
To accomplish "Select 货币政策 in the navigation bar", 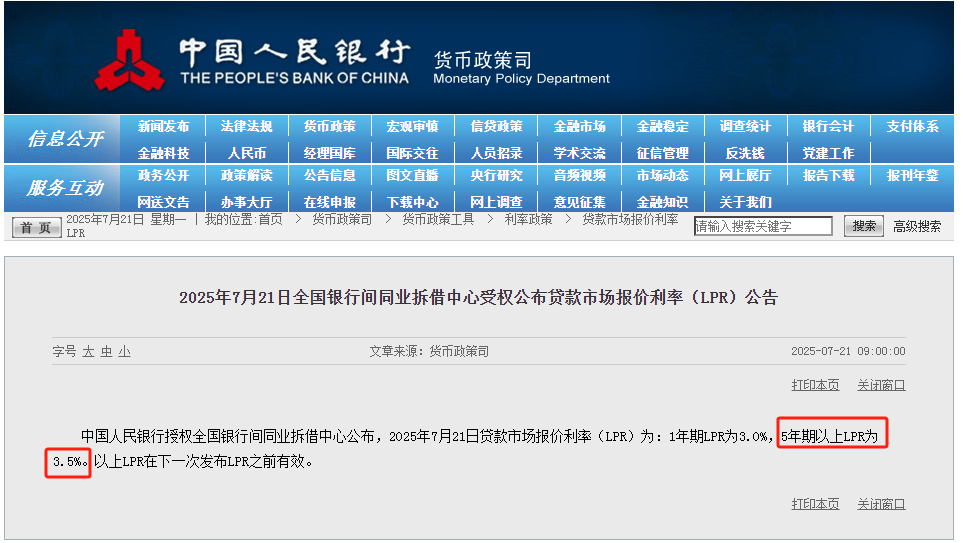I will pyautogui.click(x=330, y=127).
